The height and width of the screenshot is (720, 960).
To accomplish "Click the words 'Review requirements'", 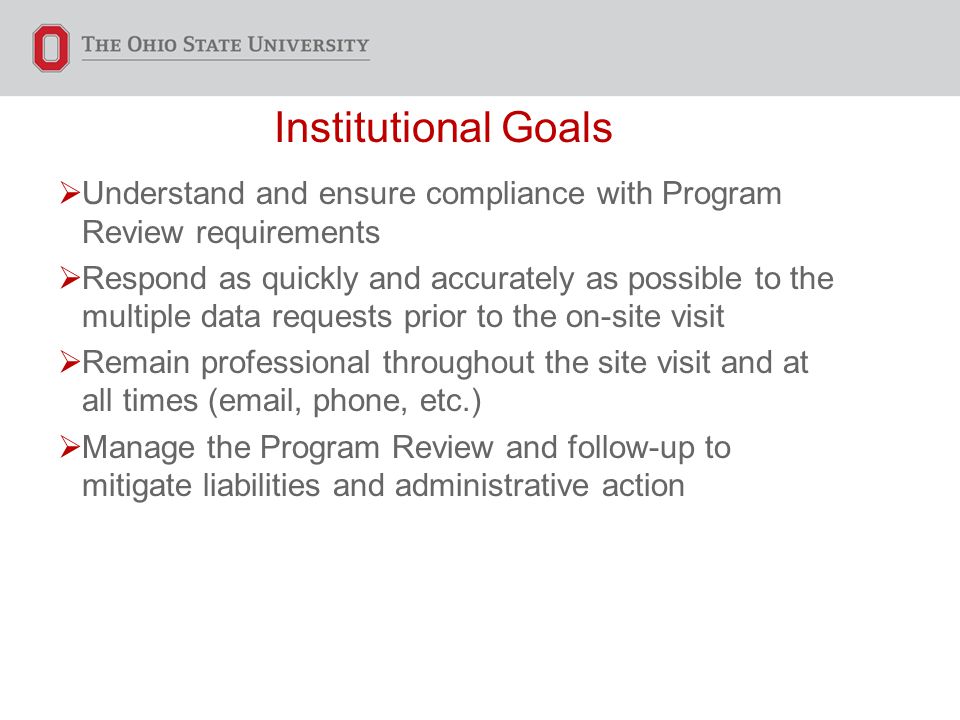I will [x=231, y=233].
